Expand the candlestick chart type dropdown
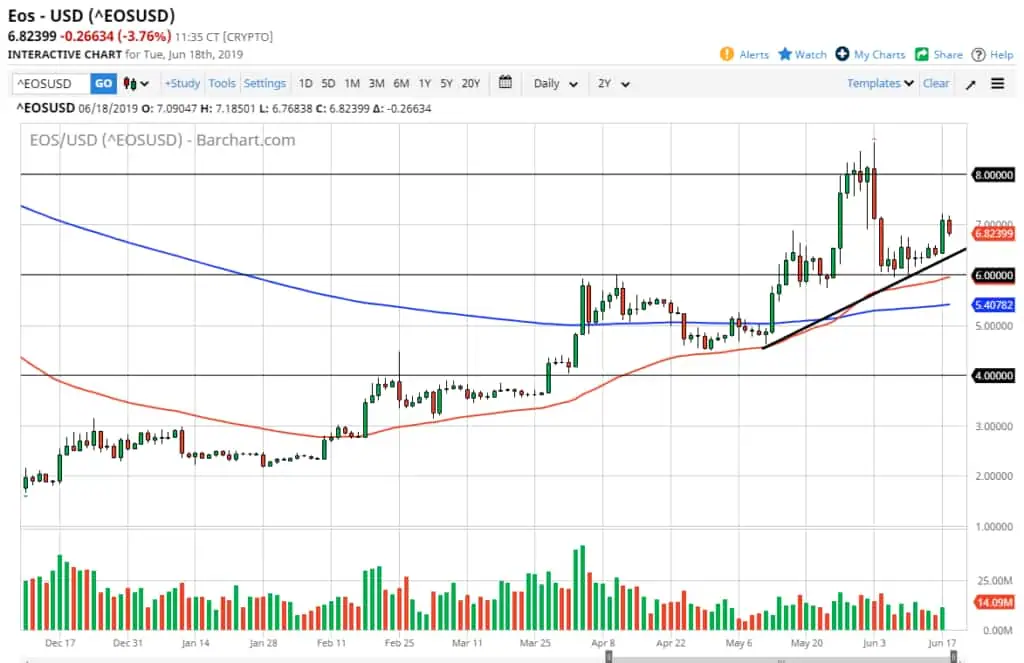This screenshot has height=663, width=1024. click(x=136, y=84)
